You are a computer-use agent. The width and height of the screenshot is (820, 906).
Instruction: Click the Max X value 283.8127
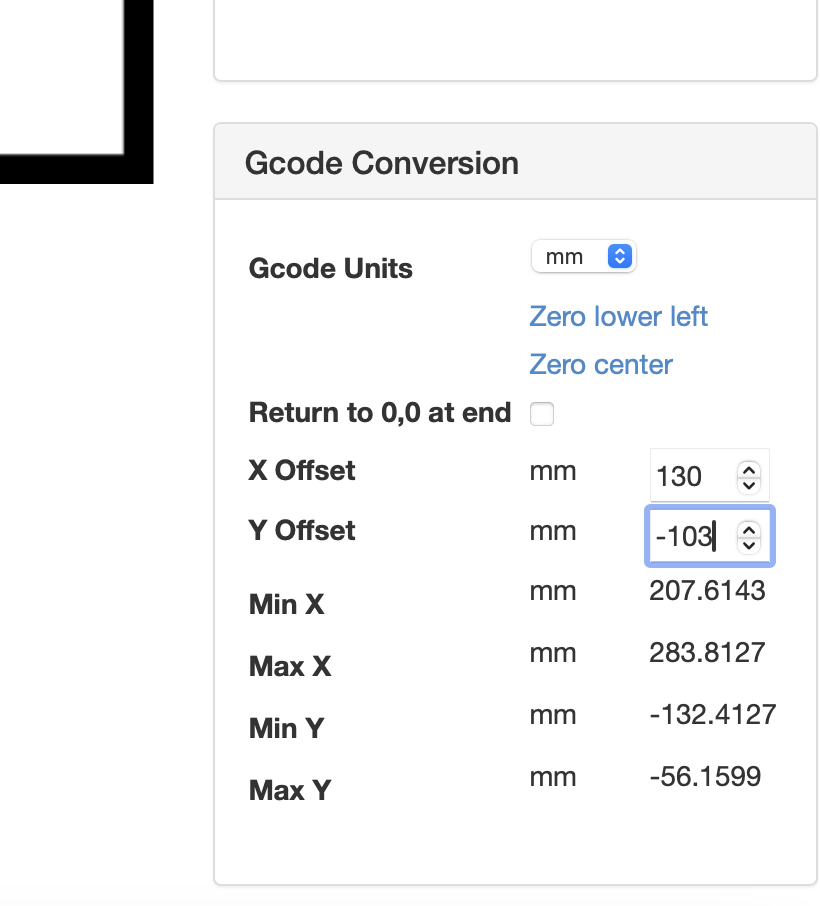coord(707,653)
